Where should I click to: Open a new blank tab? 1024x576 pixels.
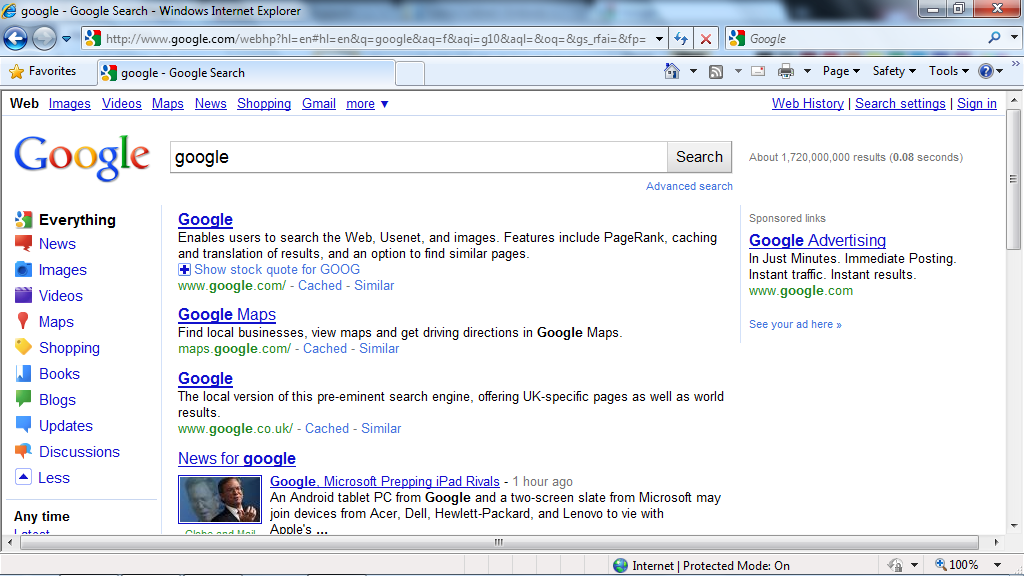pyautogui.click(x=409, y=73)
